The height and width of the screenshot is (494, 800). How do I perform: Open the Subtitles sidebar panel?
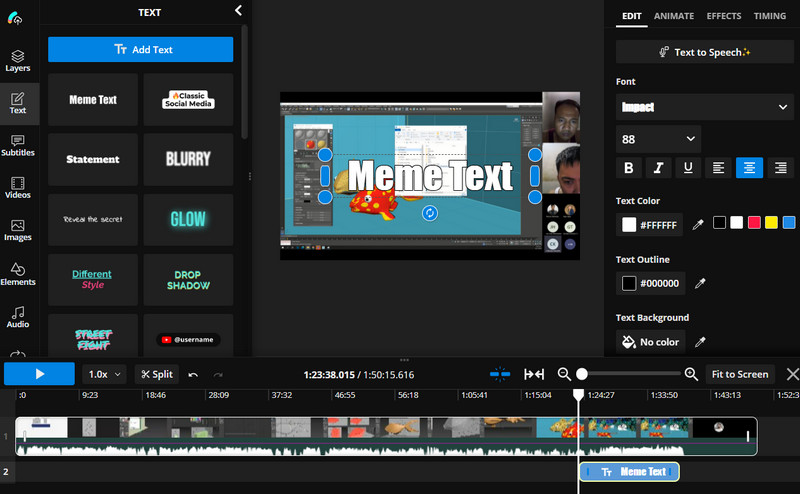point(18,145)
